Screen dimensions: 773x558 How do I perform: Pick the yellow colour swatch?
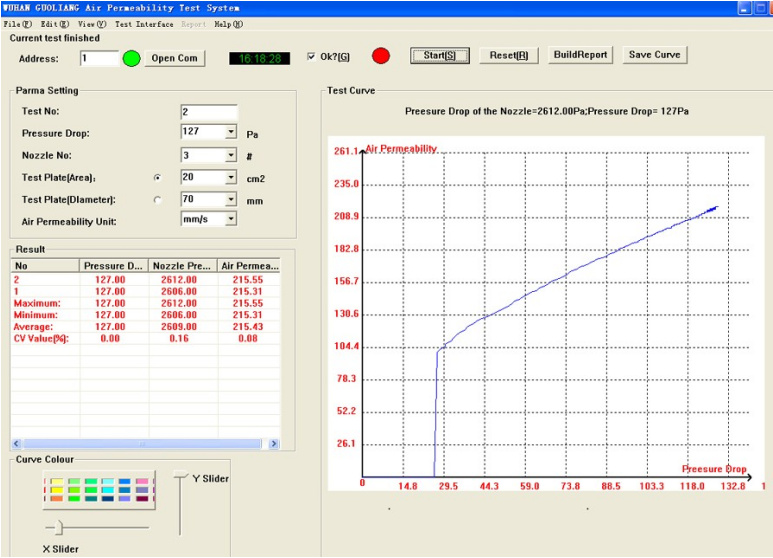tap(57, 490)
